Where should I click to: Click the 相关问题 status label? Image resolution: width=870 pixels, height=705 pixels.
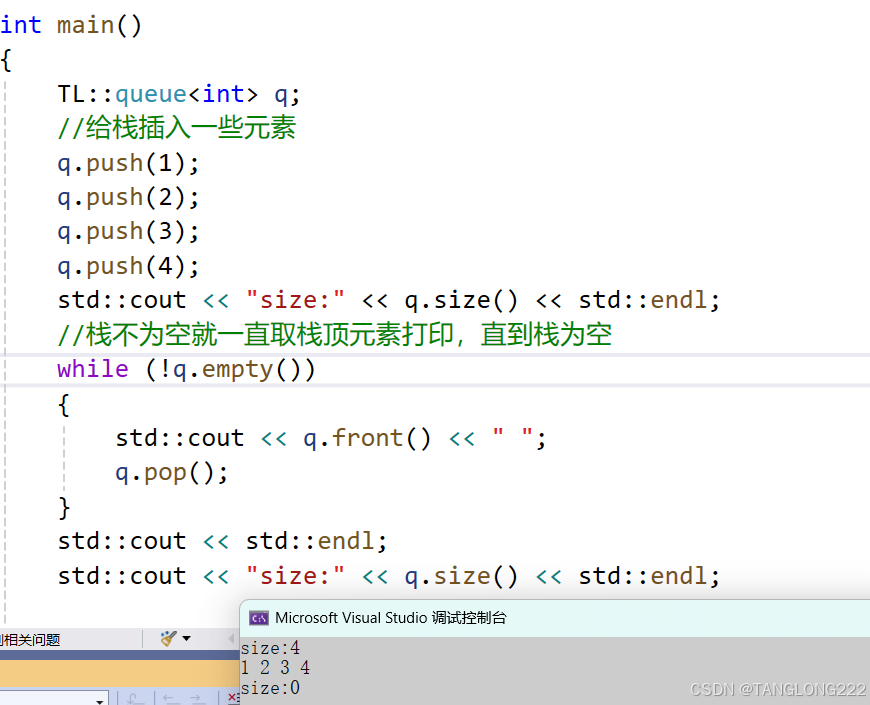point(30,640)
